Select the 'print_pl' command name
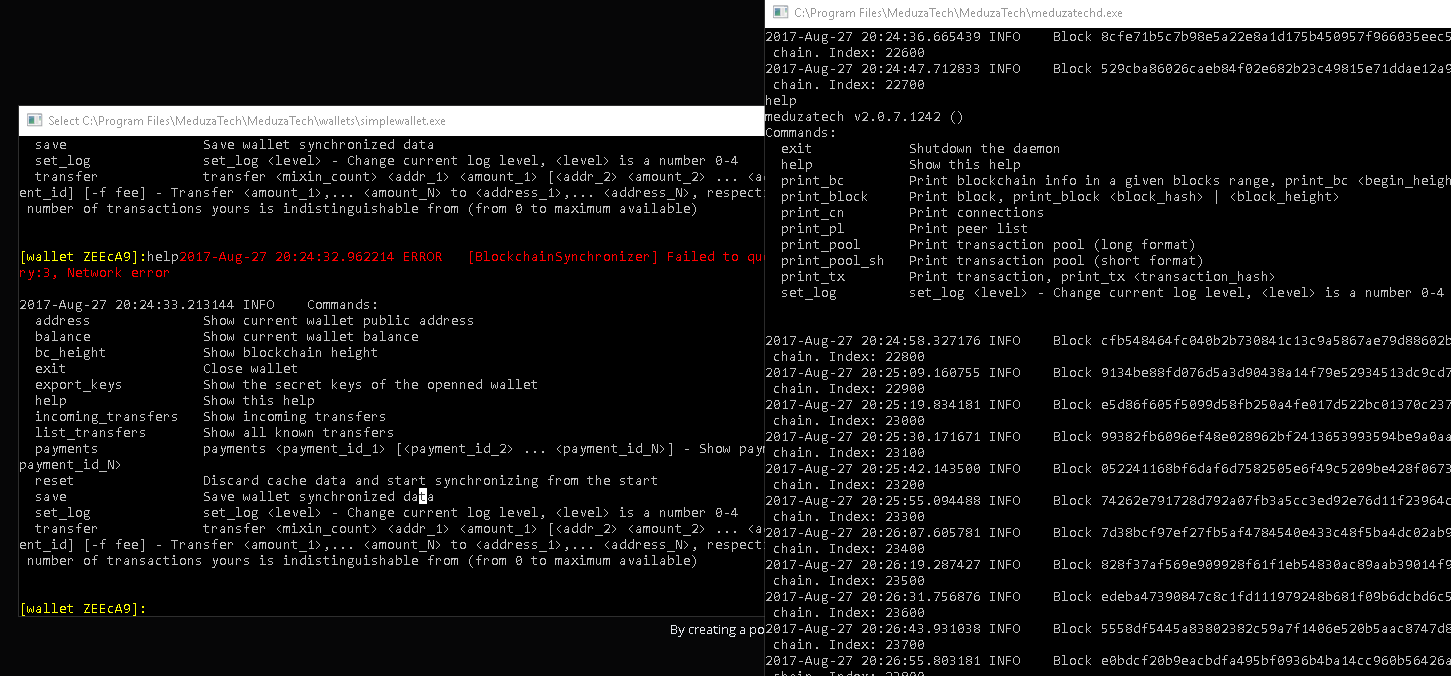Image resolution: width=1451 pixels, height=676 pixels. 813,229
